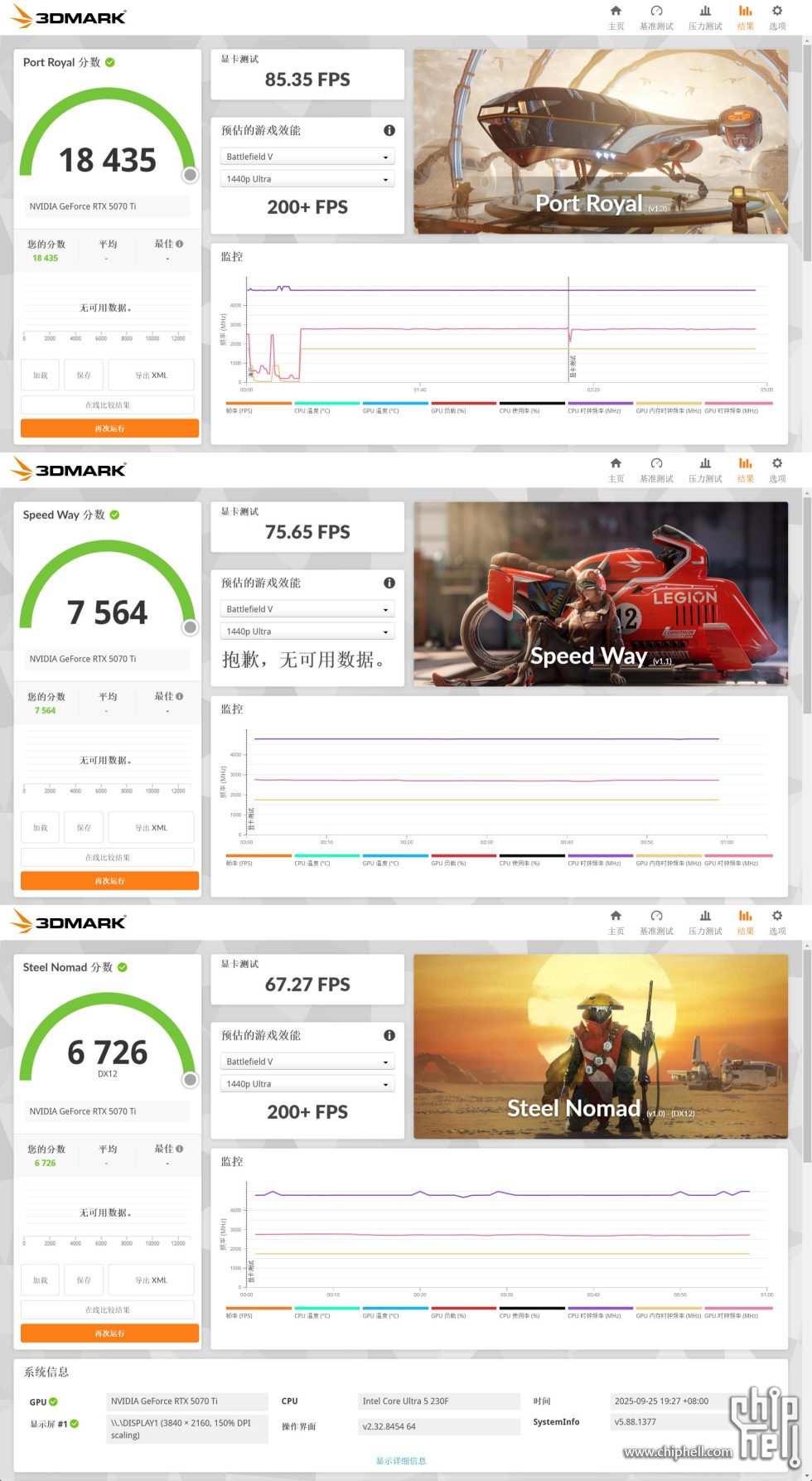This screenshot has height=1481, width=812.
Task: Open 结果 results in Port Royal window
Action: 746,17
